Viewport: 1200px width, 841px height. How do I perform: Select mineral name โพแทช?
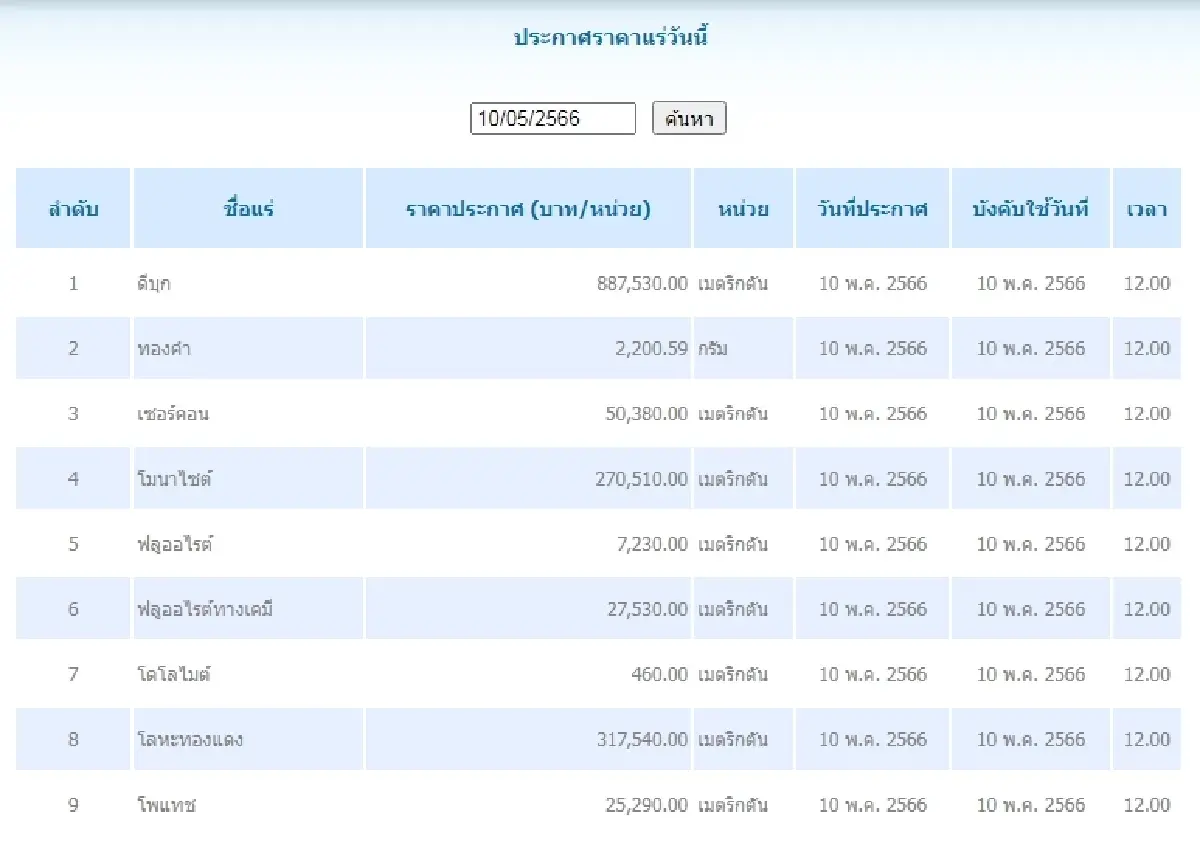click(x=166, y=804)
